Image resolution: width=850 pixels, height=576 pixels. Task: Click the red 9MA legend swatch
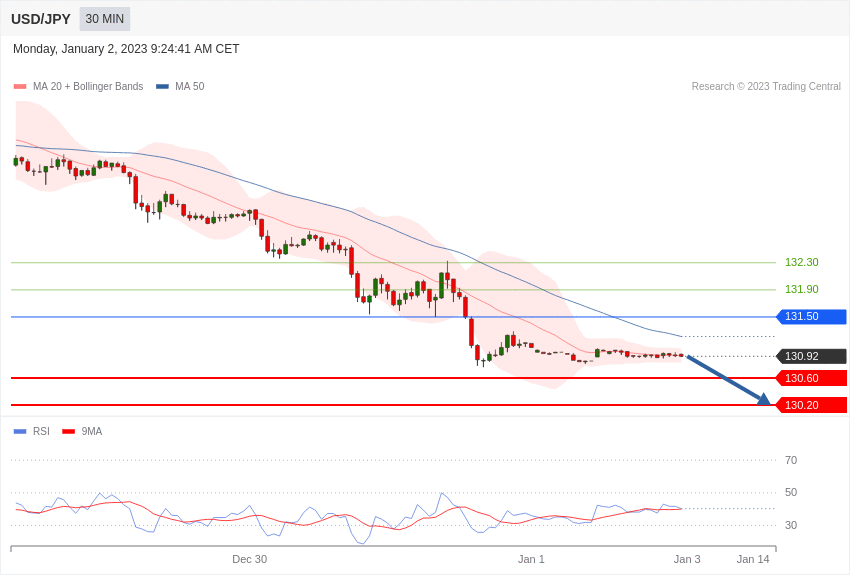tap(69, 432)
